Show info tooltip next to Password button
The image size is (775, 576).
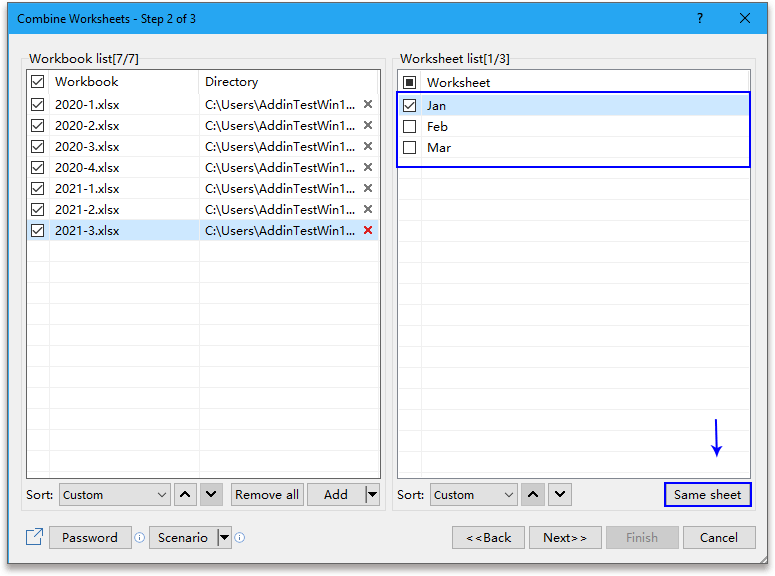coord(140,537)
